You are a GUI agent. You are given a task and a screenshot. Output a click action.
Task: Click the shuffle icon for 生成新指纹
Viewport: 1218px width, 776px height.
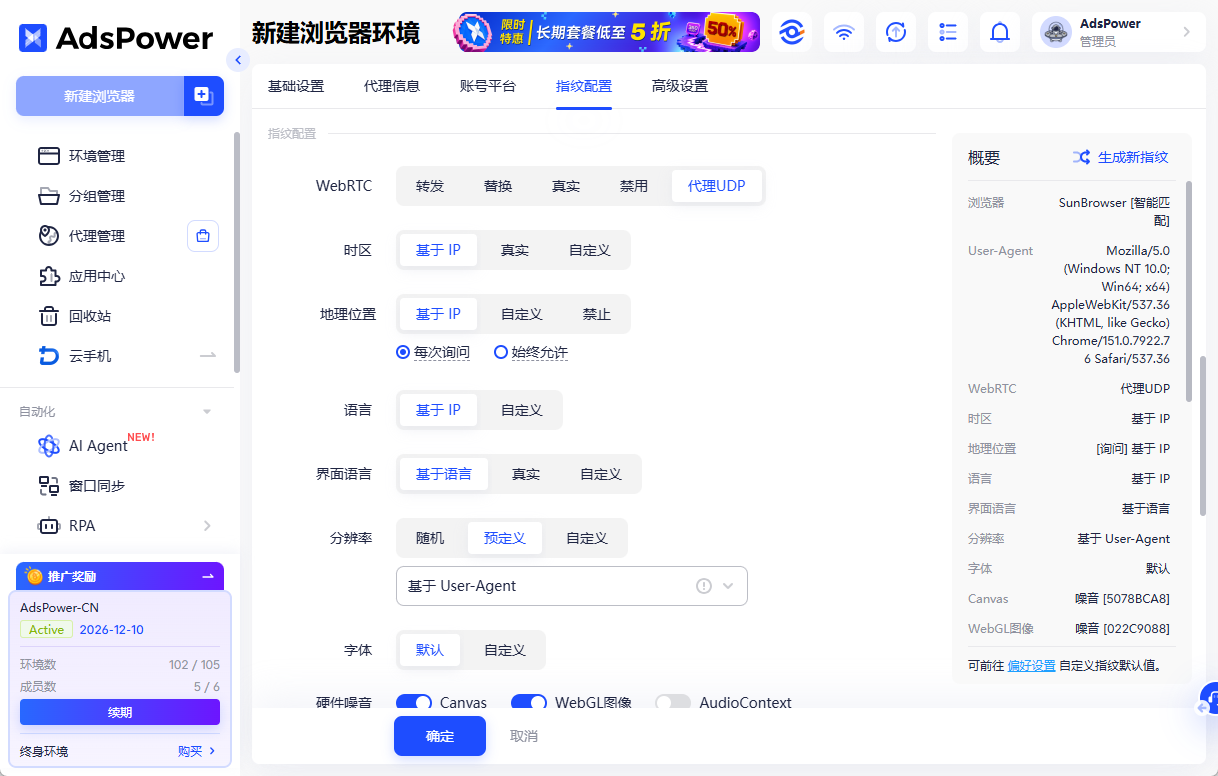click(1081, 157)
